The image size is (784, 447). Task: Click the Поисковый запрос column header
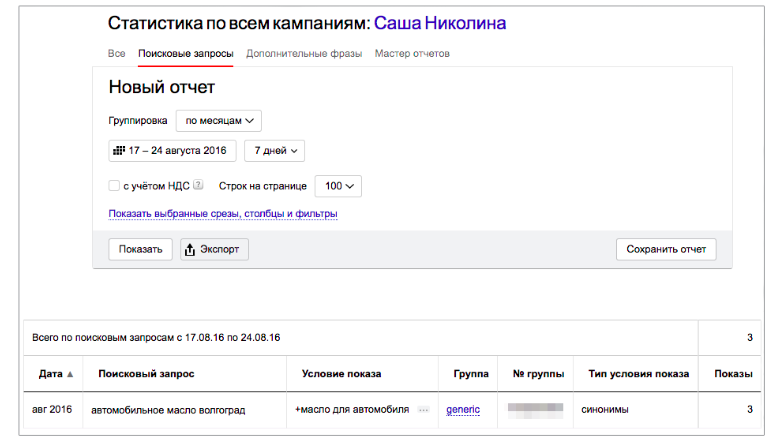coord(146,374)
